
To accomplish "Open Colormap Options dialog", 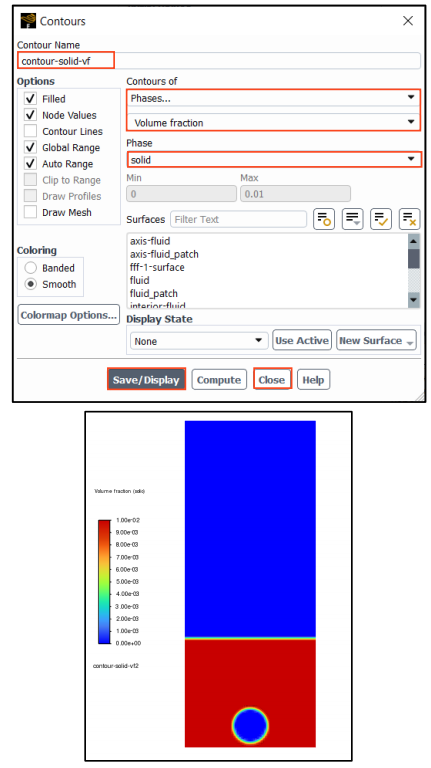I will tap(69, 315).
